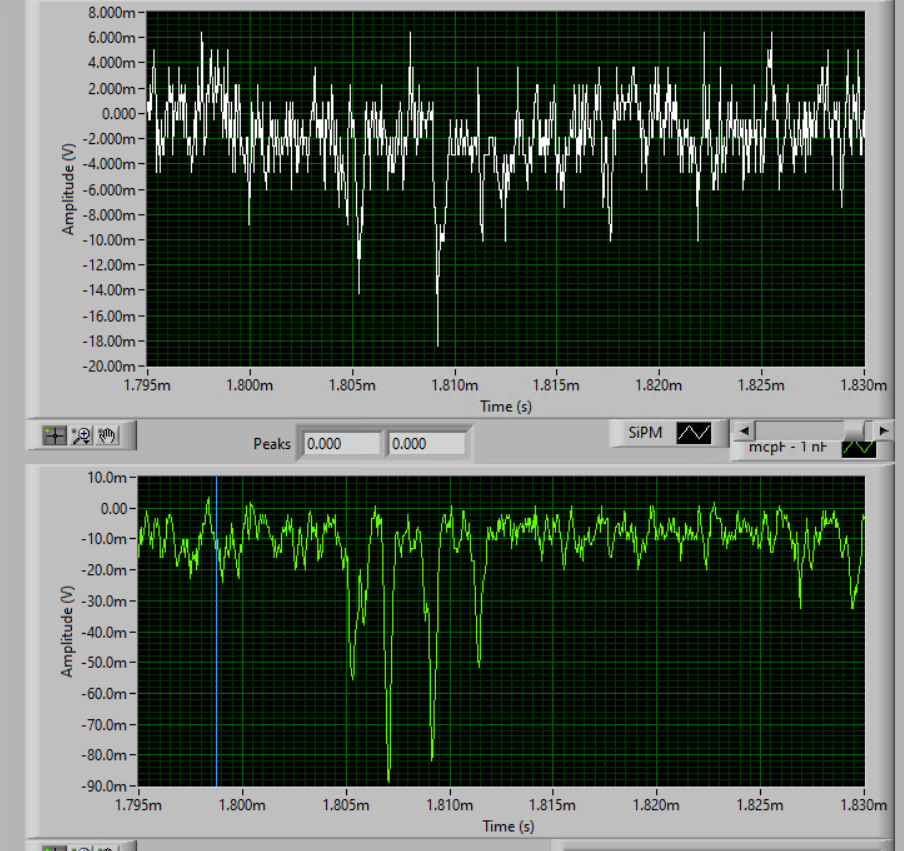The height and width of the screenshot is (851, 904).
Task: Click the -20.00m minimum amplitude axis label
Action: pos(110,366)
